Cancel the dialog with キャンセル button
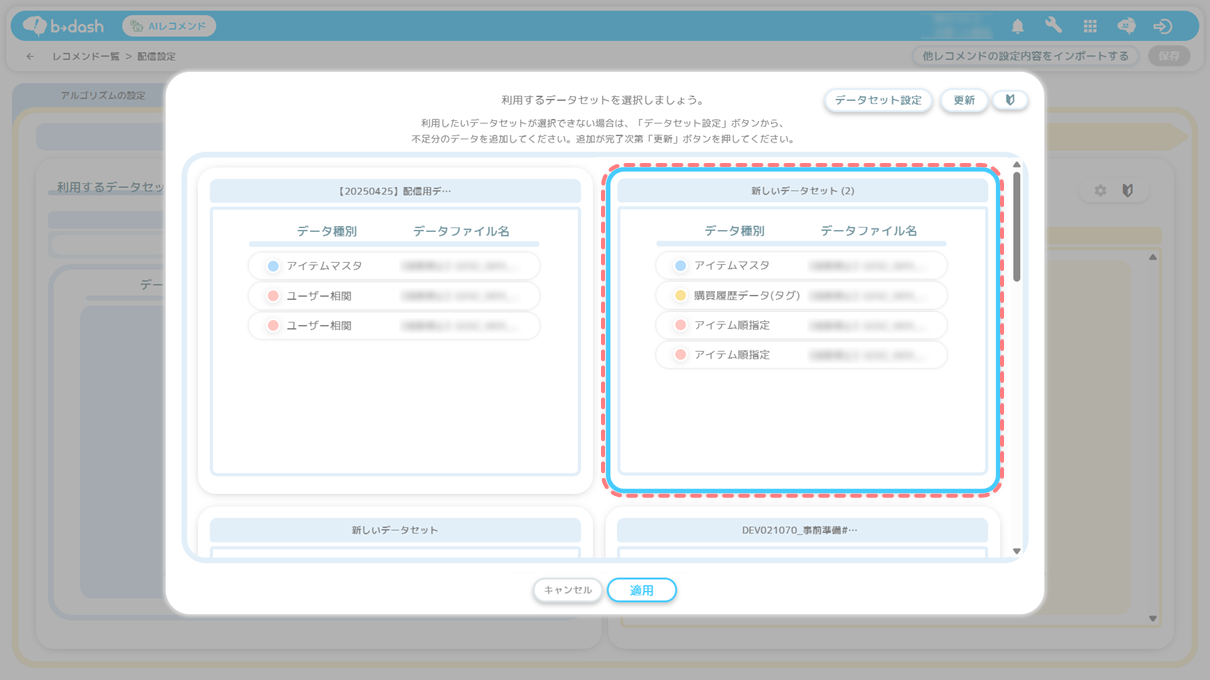Image resolution: width=1210 pixels, height=680 pixels. [567, 590]
